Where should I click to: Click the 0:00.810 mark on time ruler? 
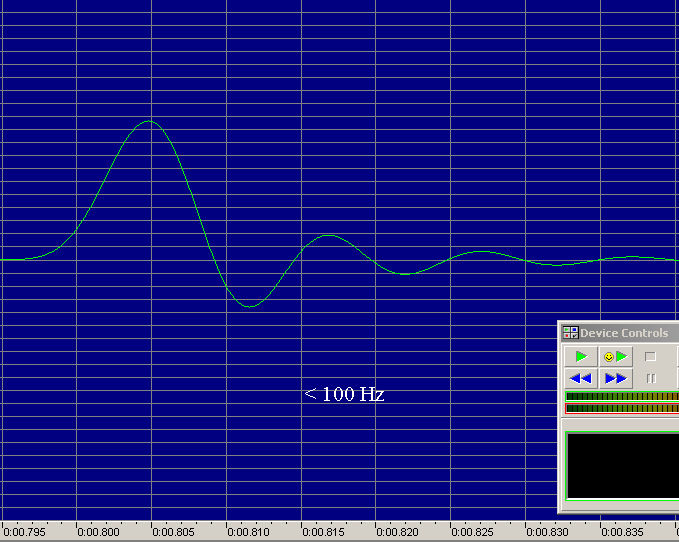pos(248,532)
